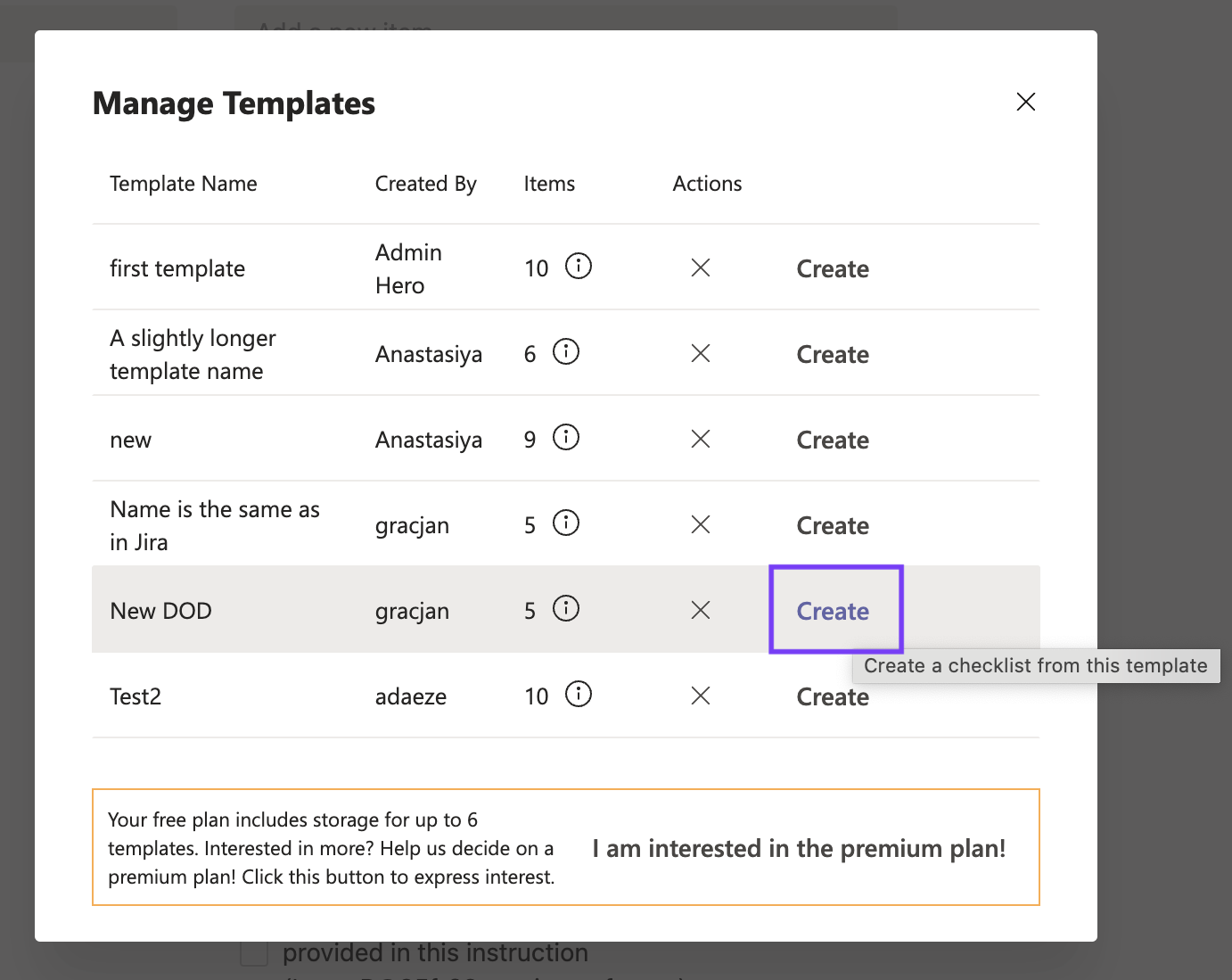Show item info for Test2 template
1232x980 pixels.
[x=579, y=695]
